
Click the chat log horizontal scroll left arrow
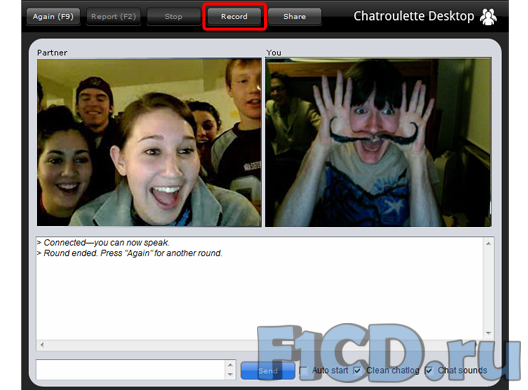point(42,345)
